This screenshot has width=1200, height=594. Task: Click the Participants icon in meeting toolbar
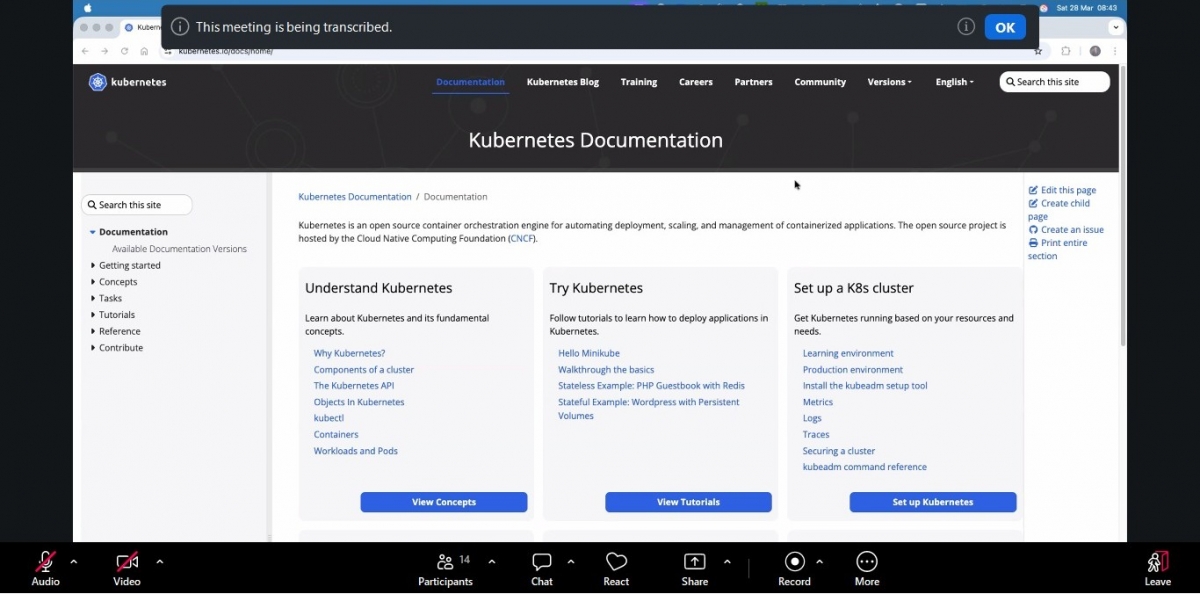(x=445, y=562)
